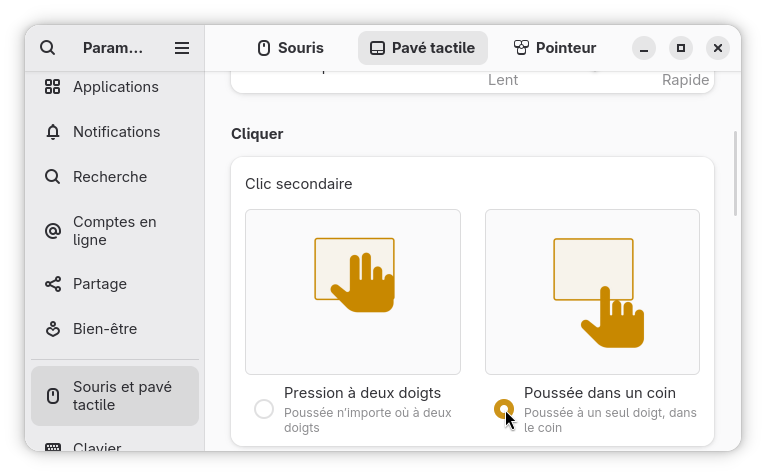
Task: Select Pression à deux doigts radio button
Action: tap(264, 409)
